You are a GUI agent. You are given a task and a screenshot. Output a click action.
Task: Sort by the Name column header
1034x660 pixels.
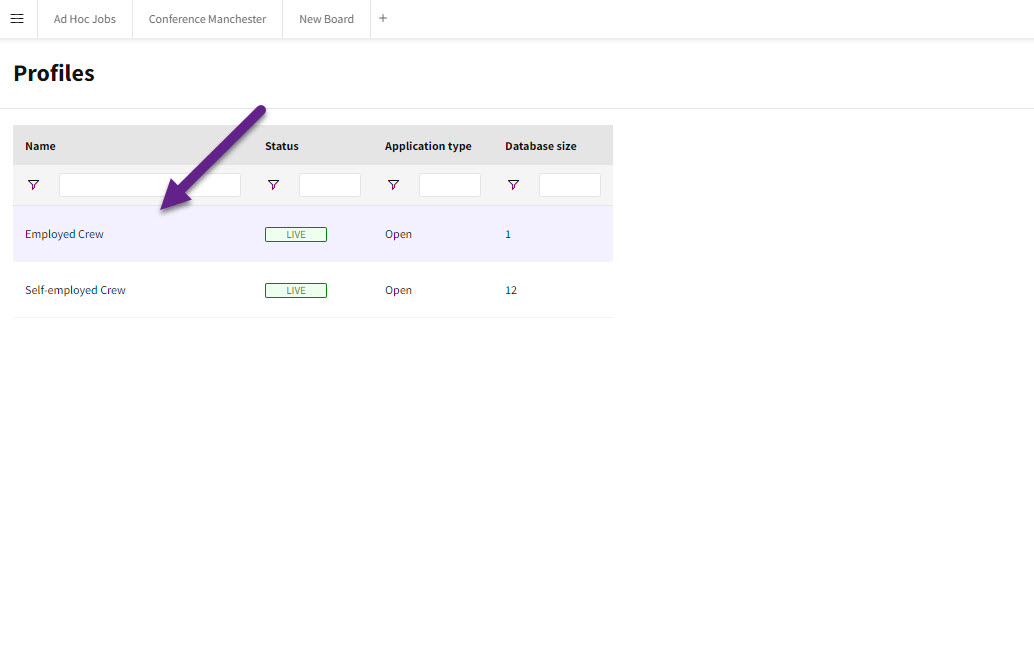pos(40,146)
